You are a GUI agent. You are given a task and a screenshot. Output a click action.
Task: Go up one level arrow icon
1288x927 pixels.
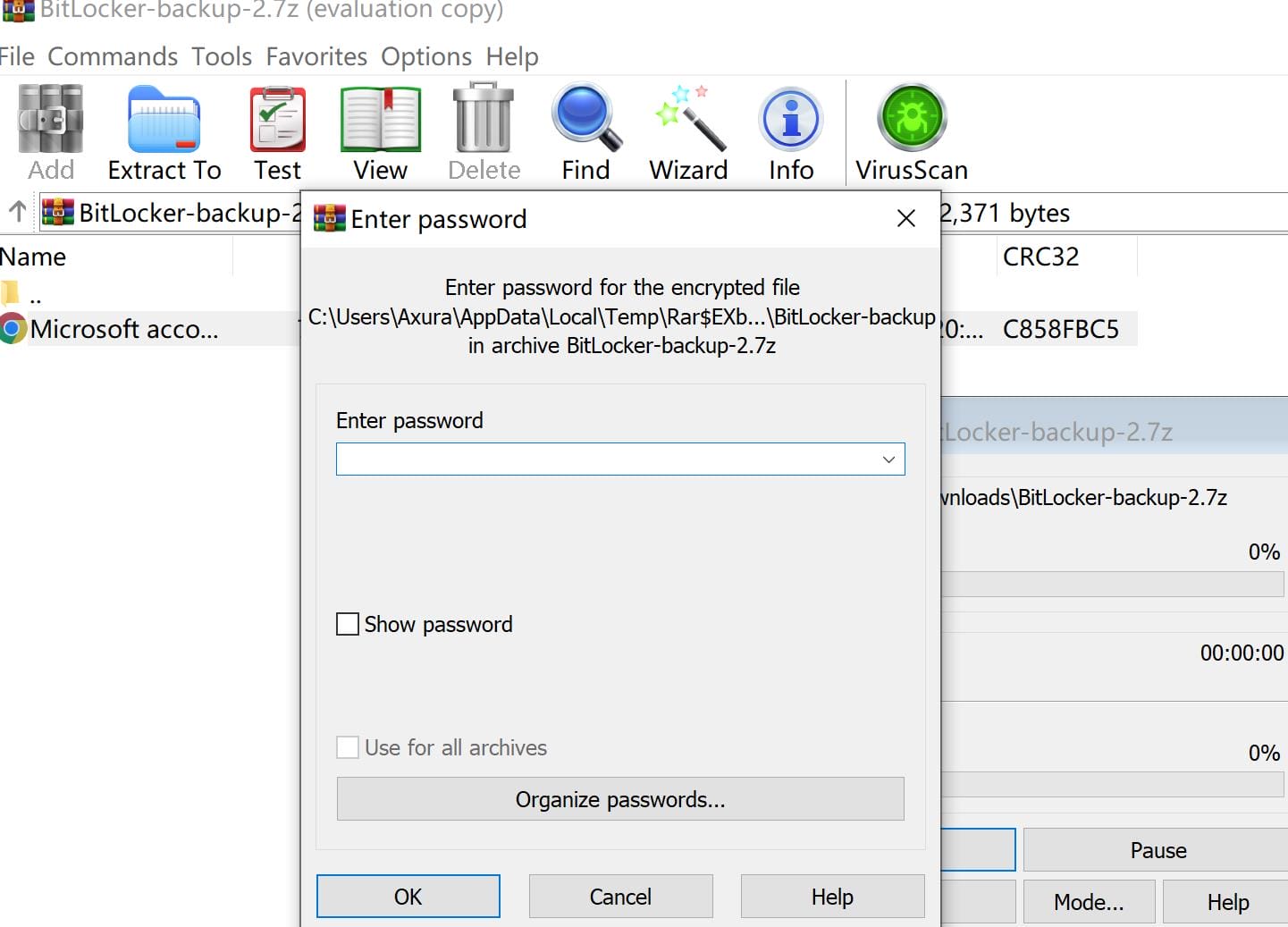click(x=17, y=212)
